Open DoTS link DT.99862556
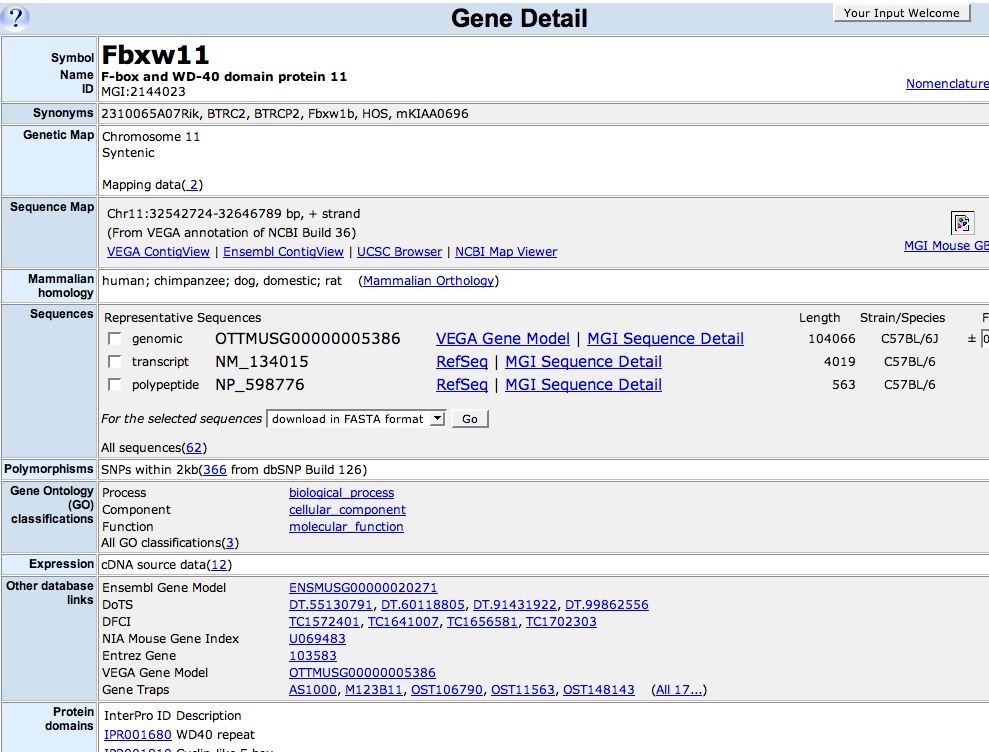This screenshot has width=989, height=752. pyautogui.click(x=606, y=604)
